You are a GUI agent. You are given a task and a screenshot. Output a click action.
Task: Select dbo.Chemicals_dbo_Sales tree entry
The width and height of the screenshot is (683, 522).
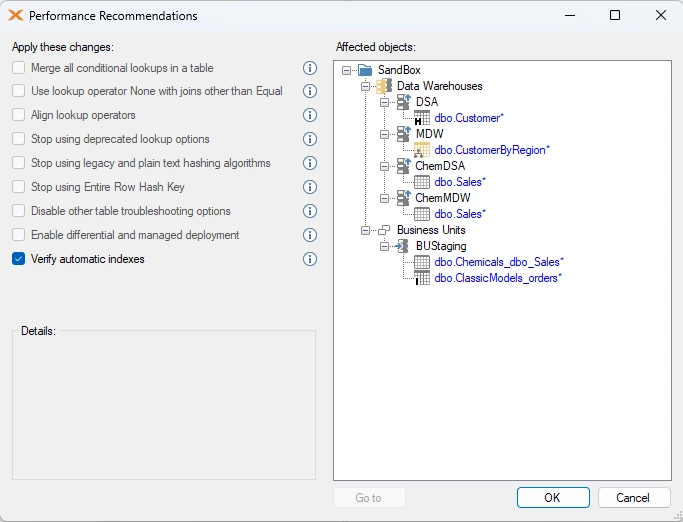[499, 262]
